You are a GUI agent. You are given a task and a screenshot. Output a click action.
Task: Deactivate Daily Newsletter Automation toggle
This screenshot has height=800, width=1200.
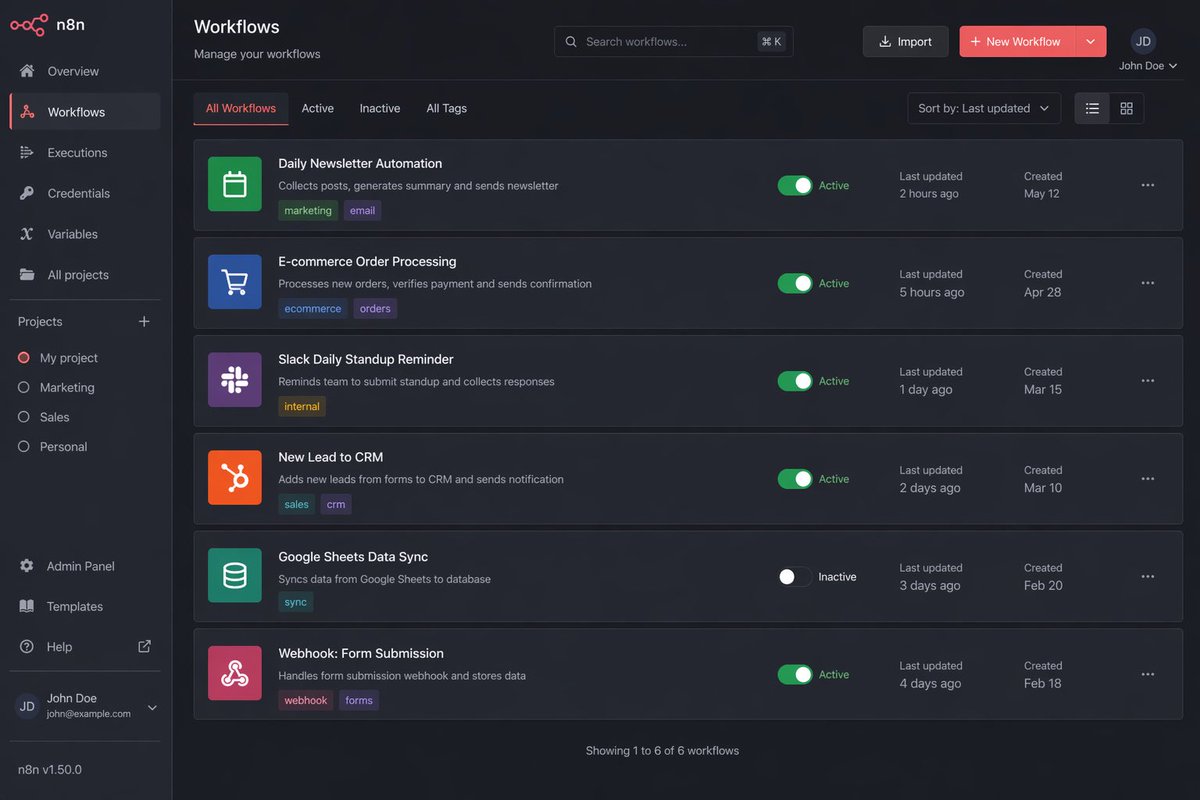pyautogui.click(x=795, y=185)
